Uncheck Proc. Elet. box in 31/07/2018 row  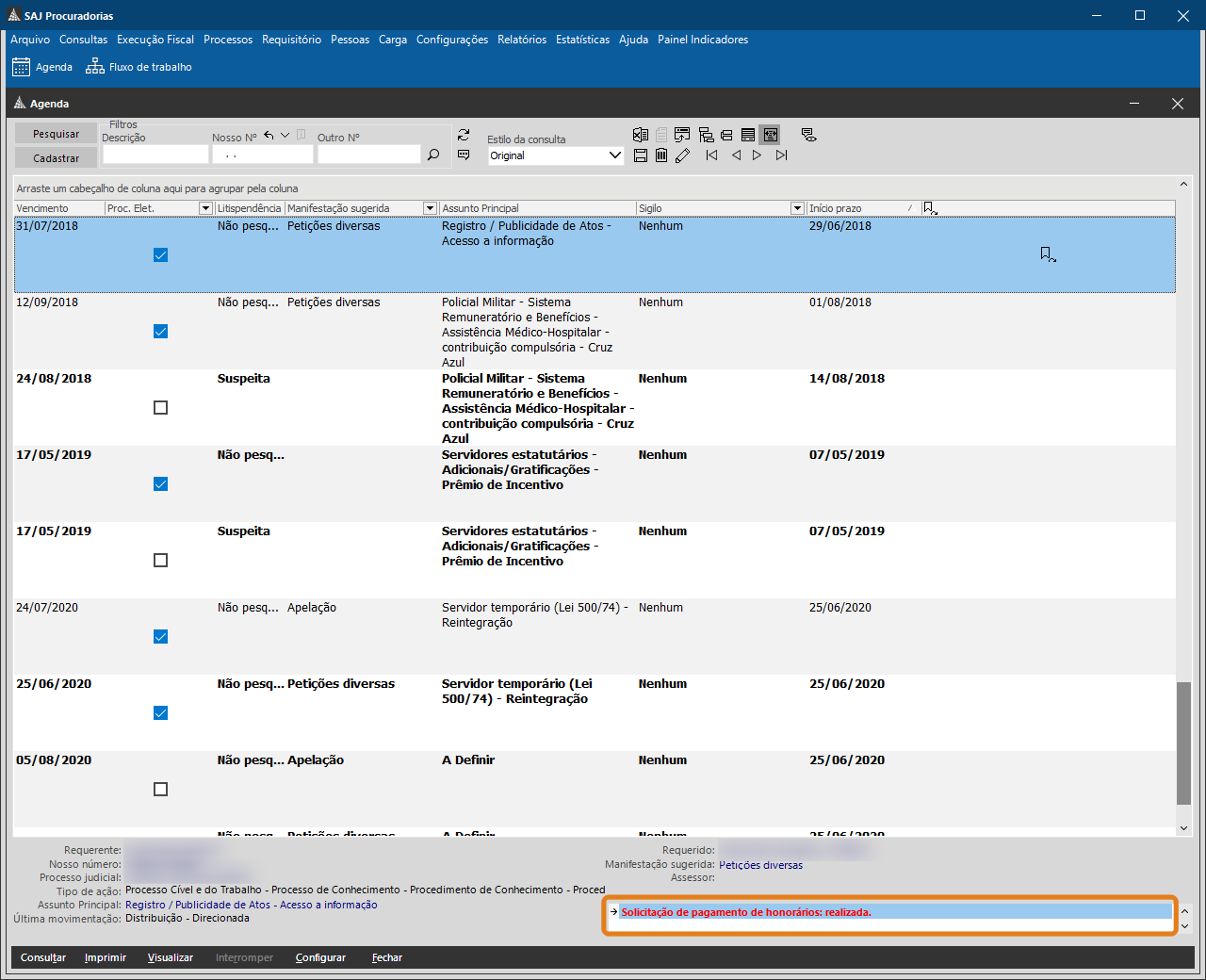(x=160, y=255)
